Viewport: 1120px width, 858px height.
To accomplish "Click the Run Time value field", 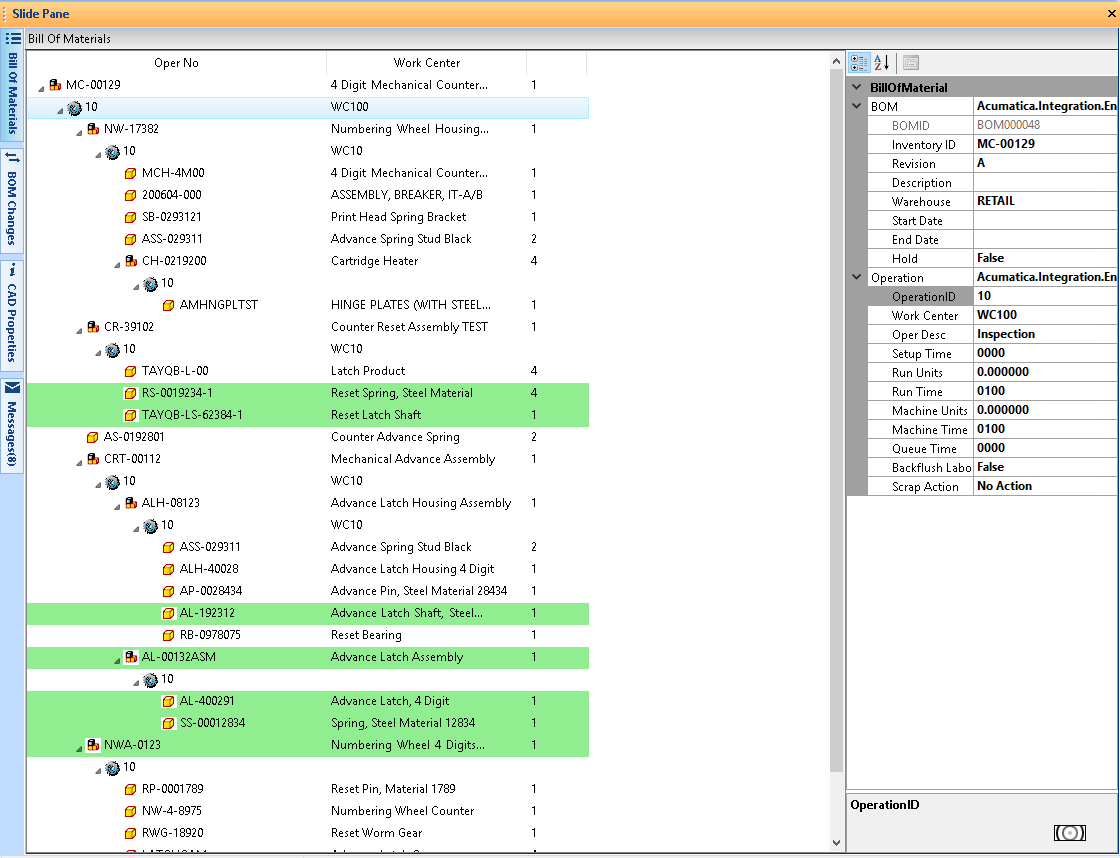I will point(1046,391).
